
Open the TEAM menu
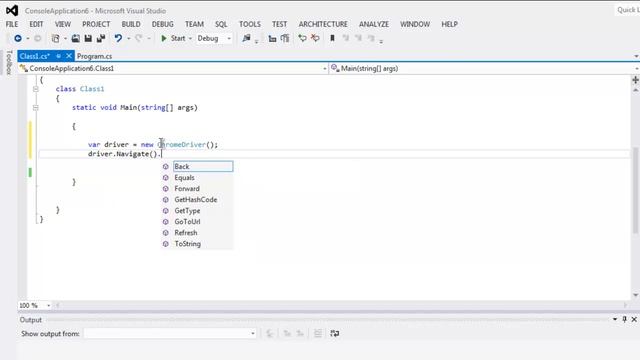(x=194, y=24)
